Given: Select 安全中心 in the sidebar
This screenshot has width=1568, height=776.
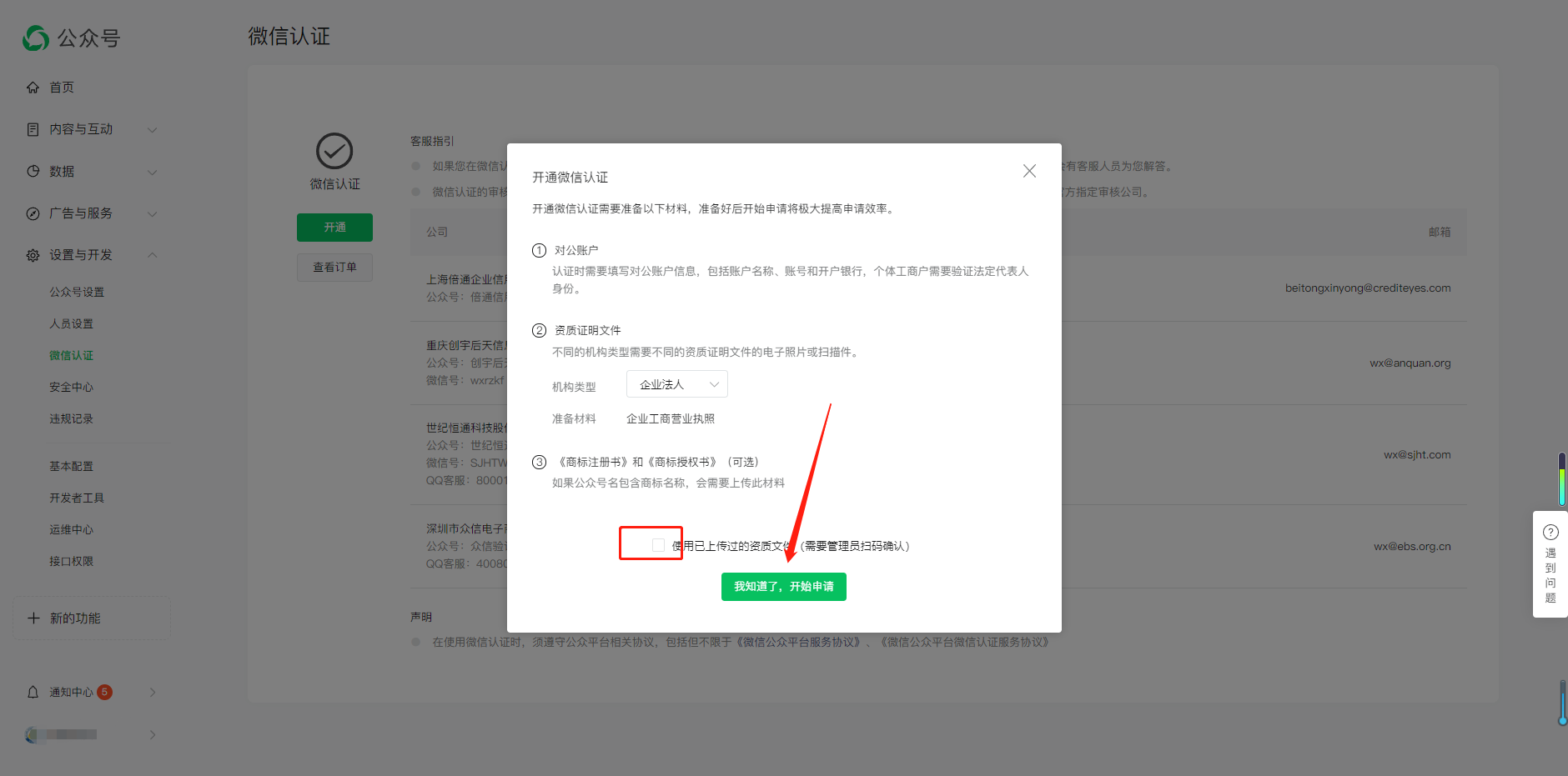Looking at the screenshot, I should [72, 387].
